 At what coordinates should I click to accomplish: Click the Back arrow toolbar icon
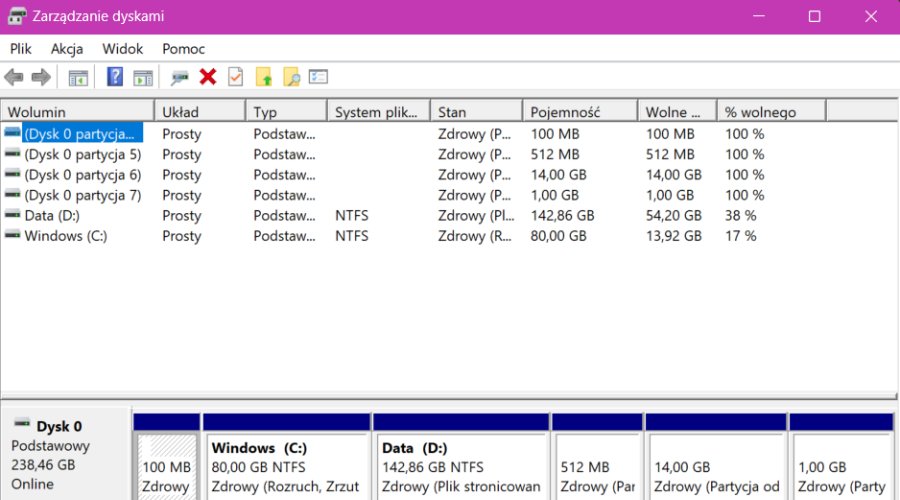tap(14, 77)
